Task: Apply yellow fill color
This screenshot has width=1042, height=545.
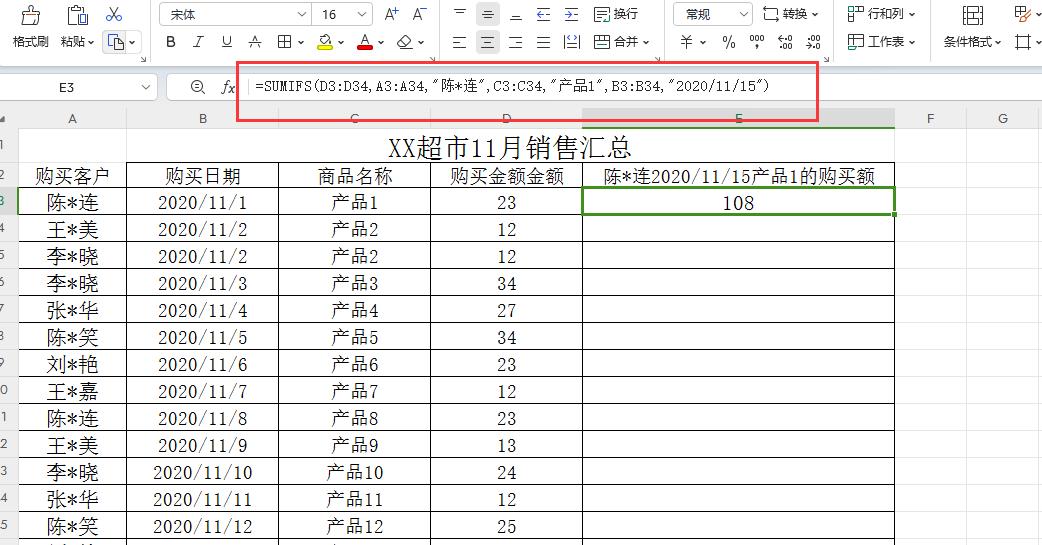Action: point(325,43)
